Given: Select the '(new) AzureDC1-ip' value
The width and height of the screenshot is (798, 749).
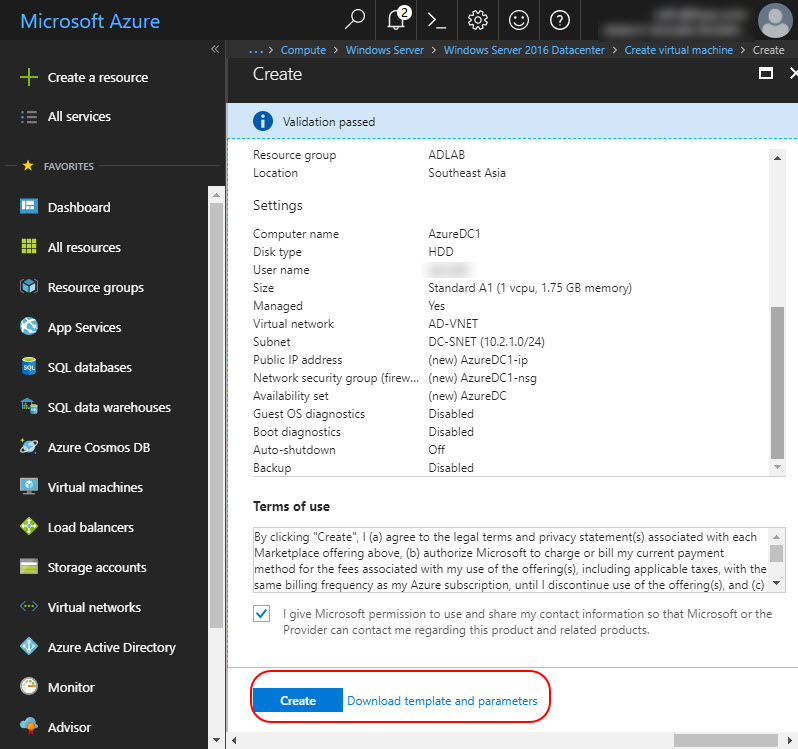Looking at the screenshot, I should point(478,360).
